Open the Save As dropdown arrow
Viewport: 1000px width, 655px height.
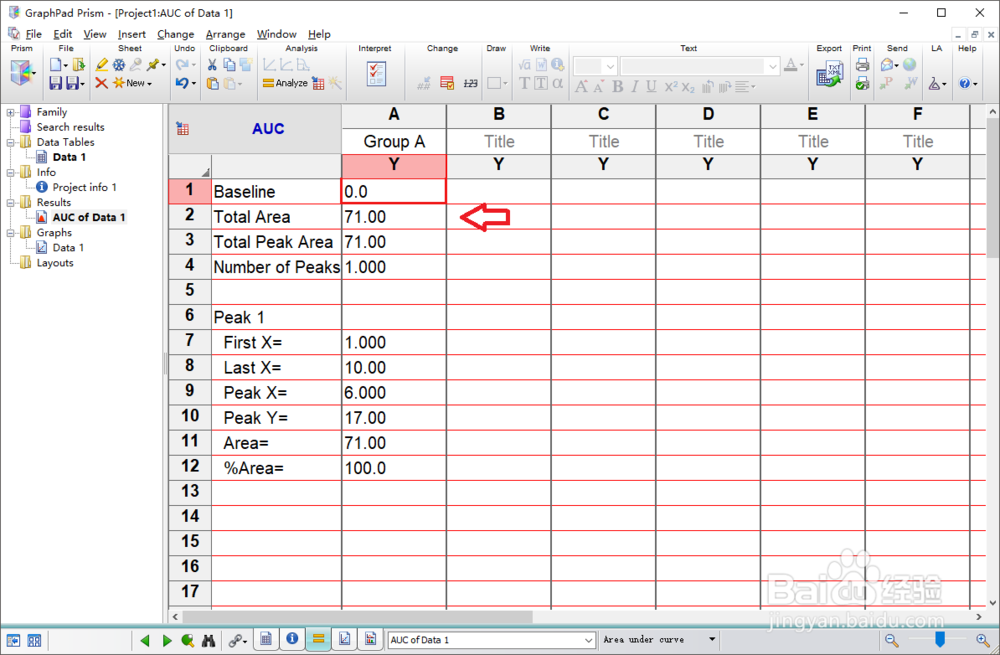(82, 84)
